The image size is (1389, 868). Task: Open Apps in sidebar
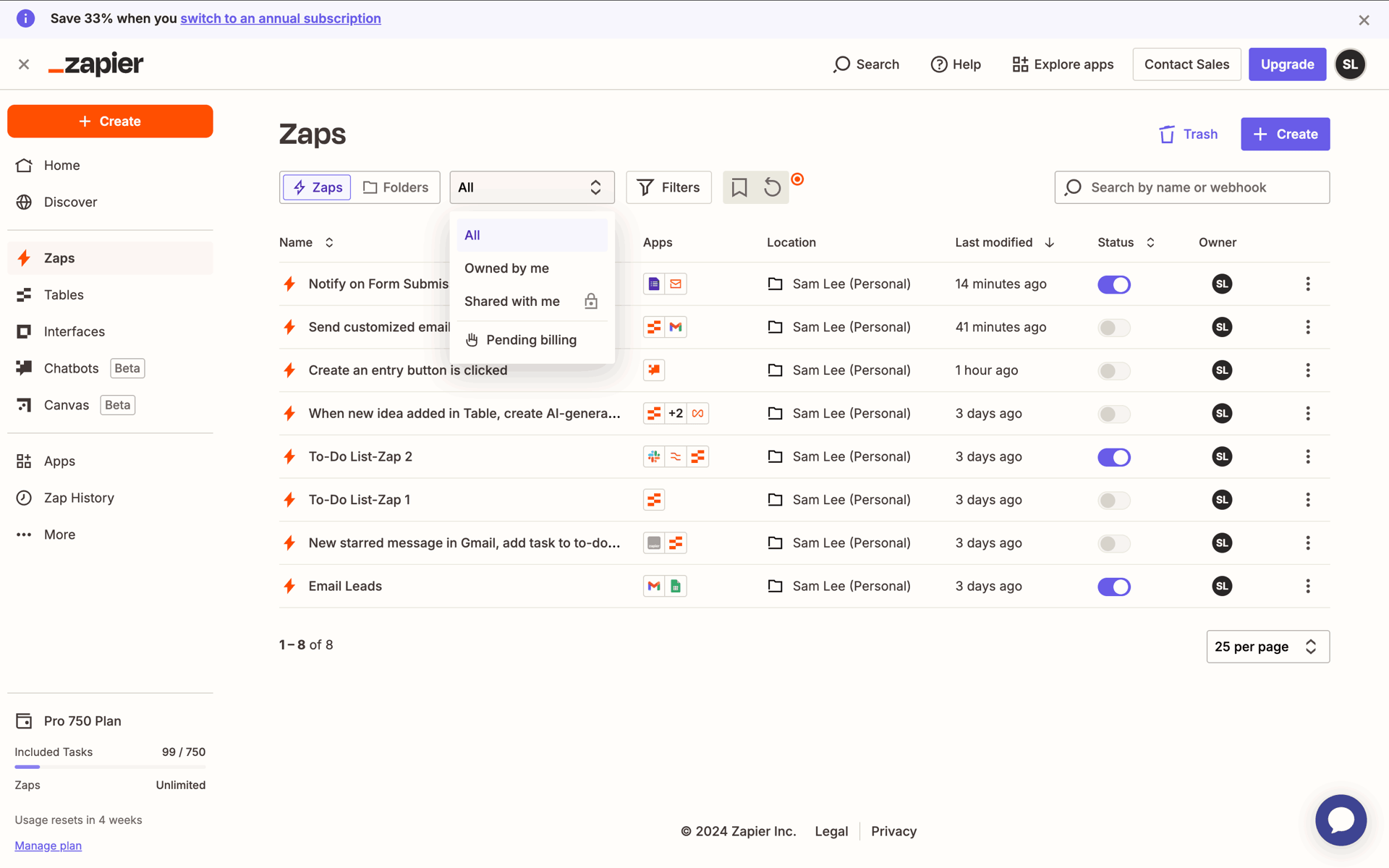pos(110,461)
